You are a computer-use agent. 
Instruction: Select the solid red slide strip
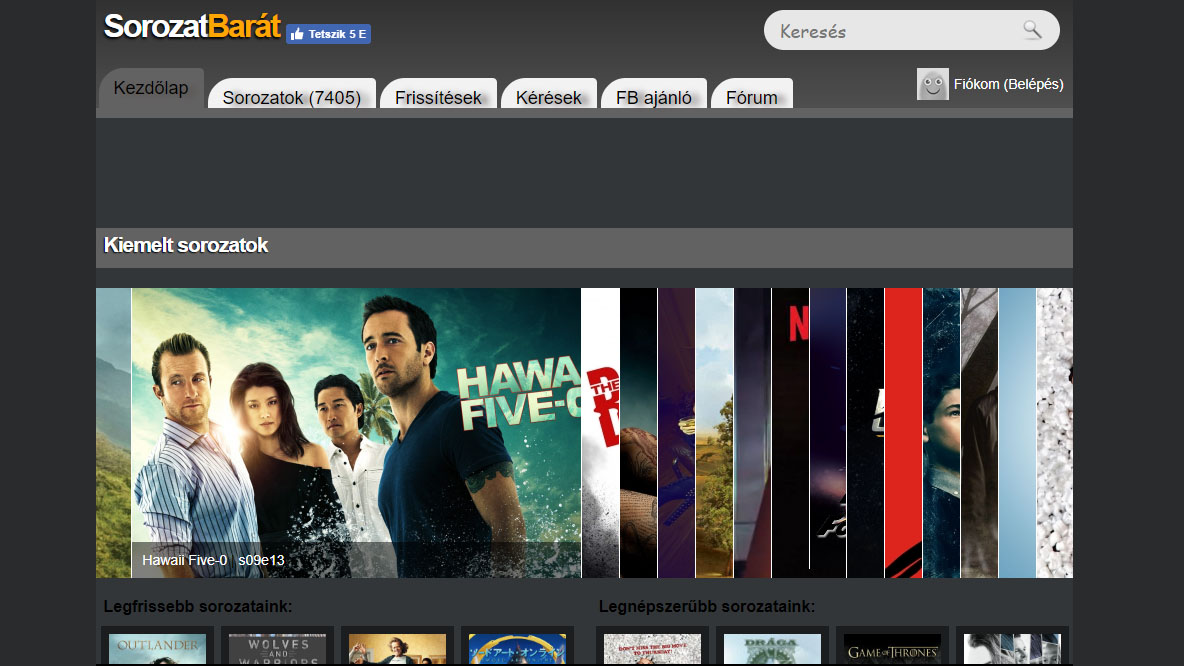[903, 433]
